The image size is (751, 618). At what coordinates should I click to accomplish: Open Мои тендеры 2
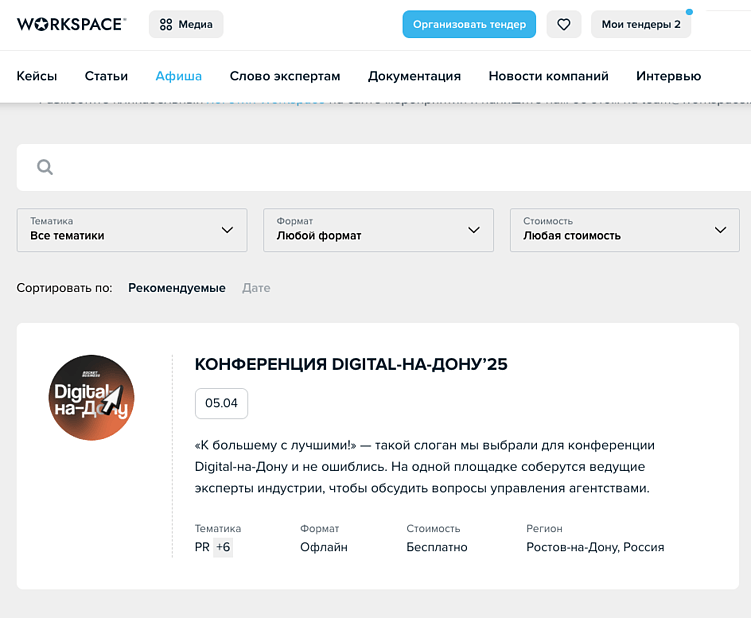click(641, 24)
